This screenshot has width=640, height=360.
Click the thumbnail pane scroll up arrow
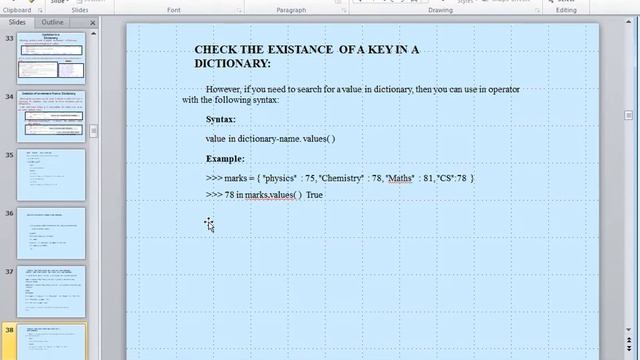coord(93,34)
